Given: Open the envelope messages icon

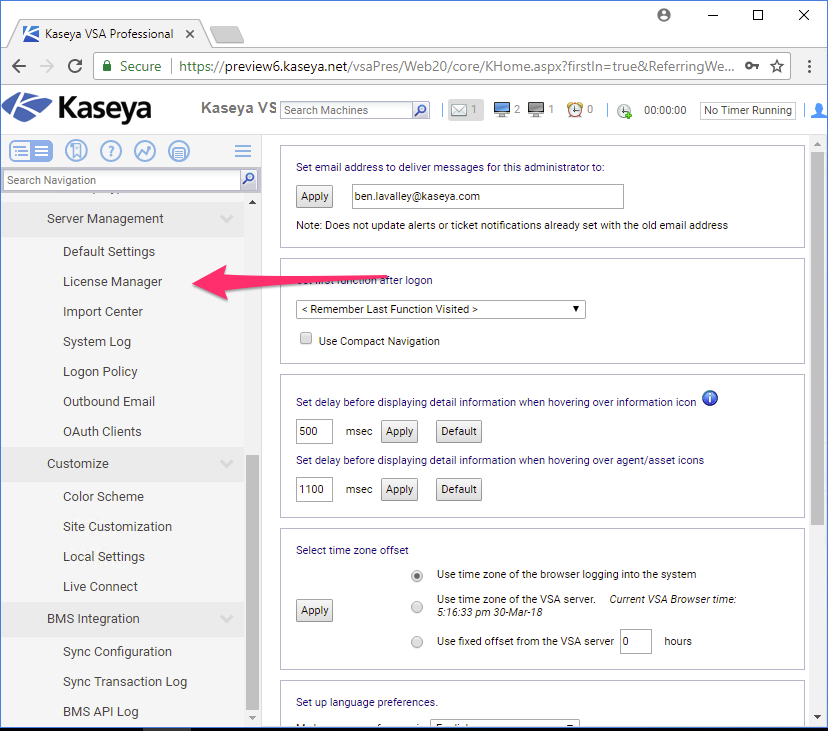Looking at the screenshot, I should coord(459,110).
